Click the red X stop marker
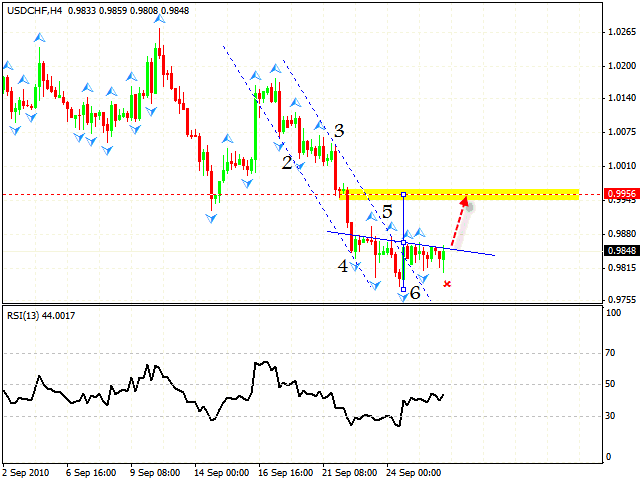 (447, 284)
